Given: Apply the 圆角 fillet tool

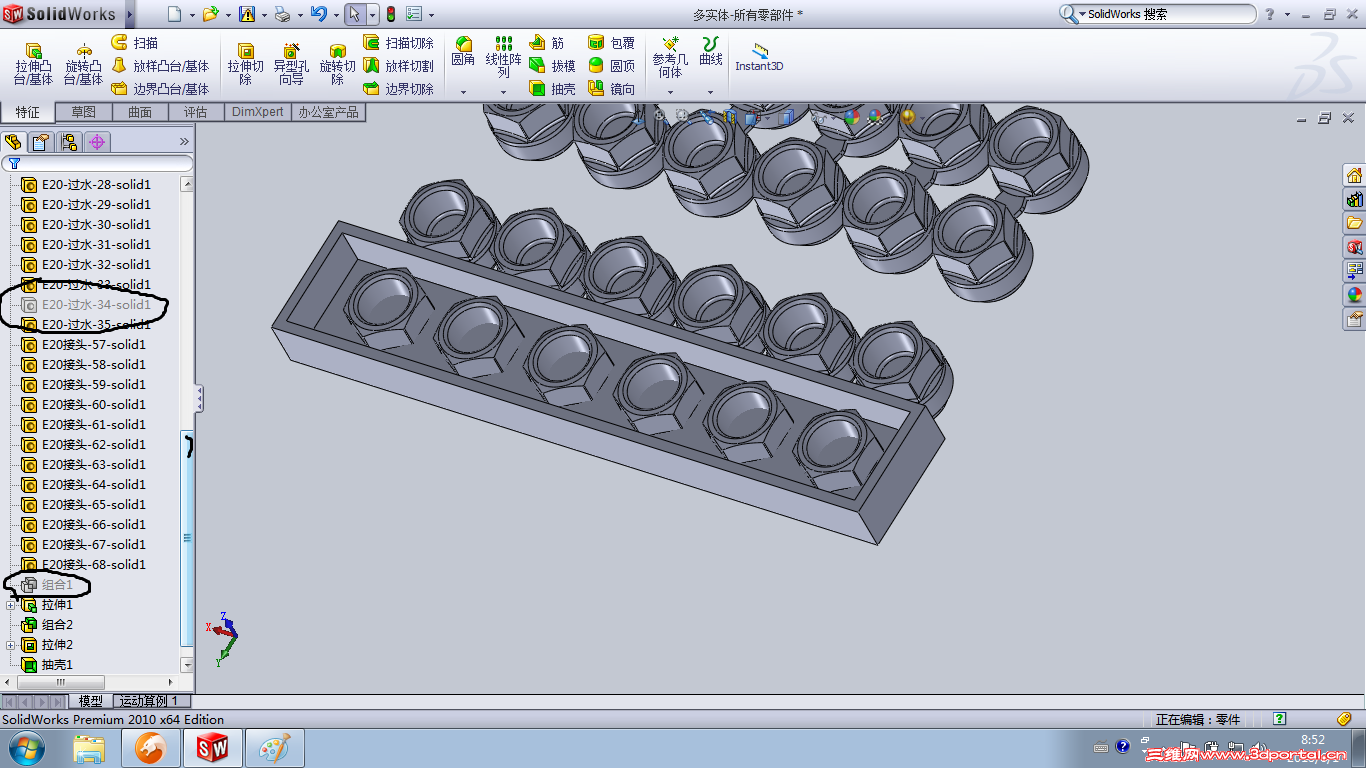Looking at the screenshot, I should [x=463, y=52].
